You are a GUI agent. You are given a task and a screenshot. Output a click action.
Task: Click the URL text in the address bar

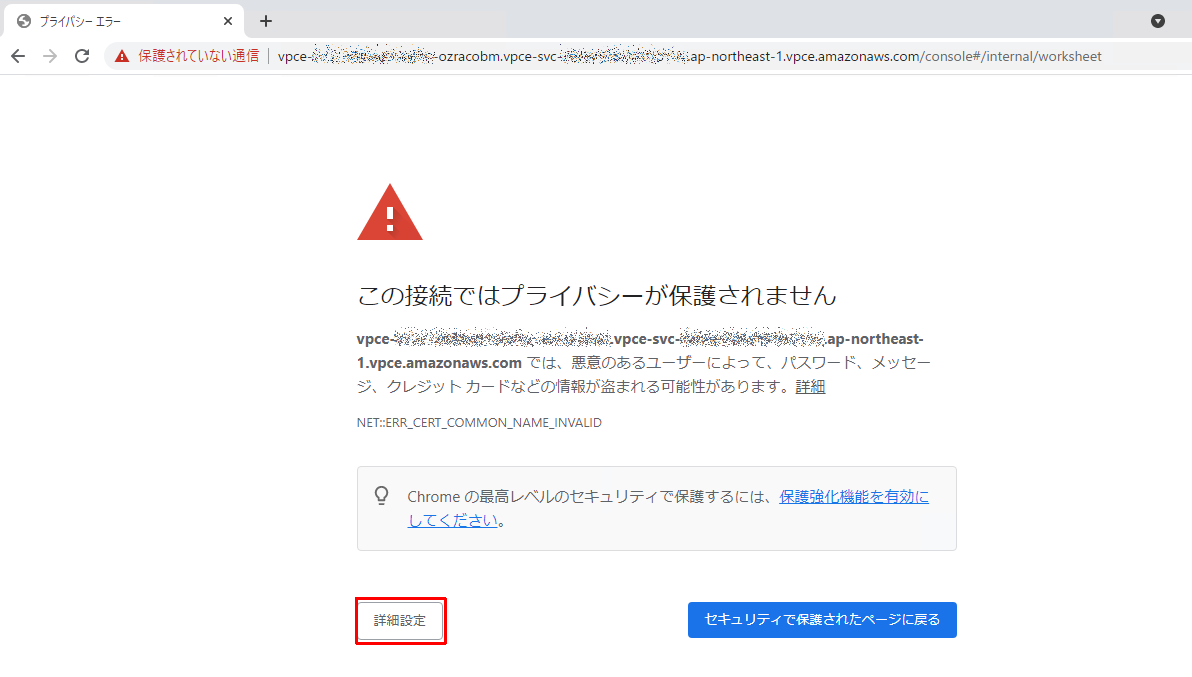pos(690,56)
